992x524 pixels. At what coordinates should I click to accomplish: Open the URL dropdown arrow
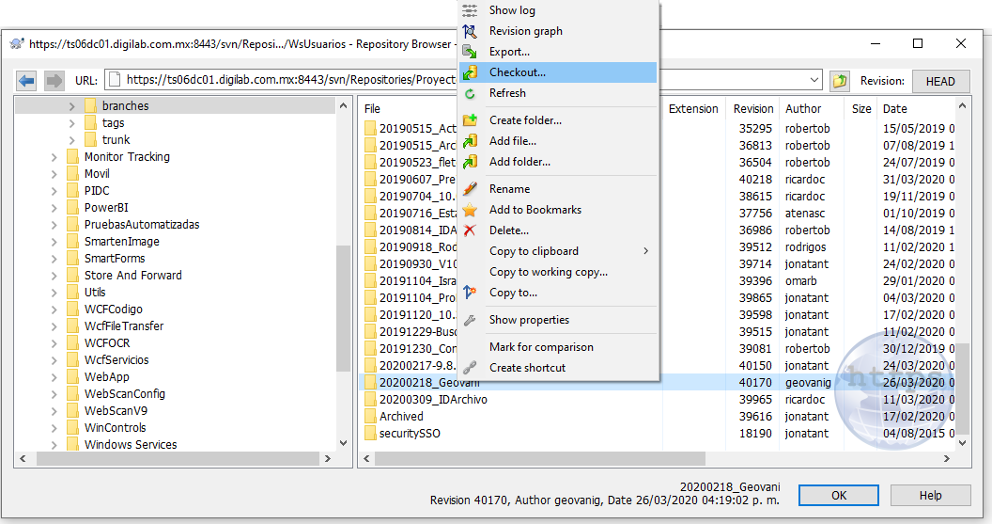pyautogui.click(x=814, y=81)
